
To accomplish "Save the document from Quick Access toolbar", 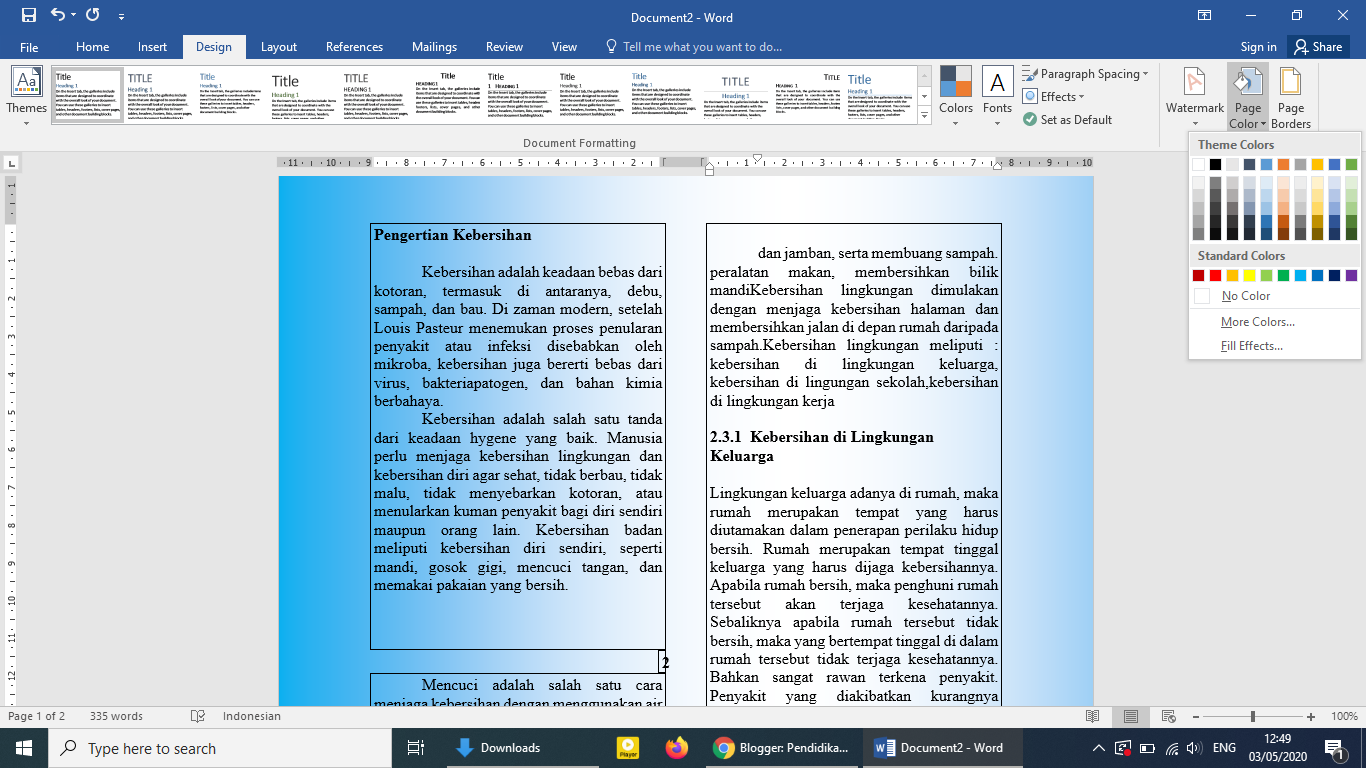I will pyautogui.click(x=27, y=15).
